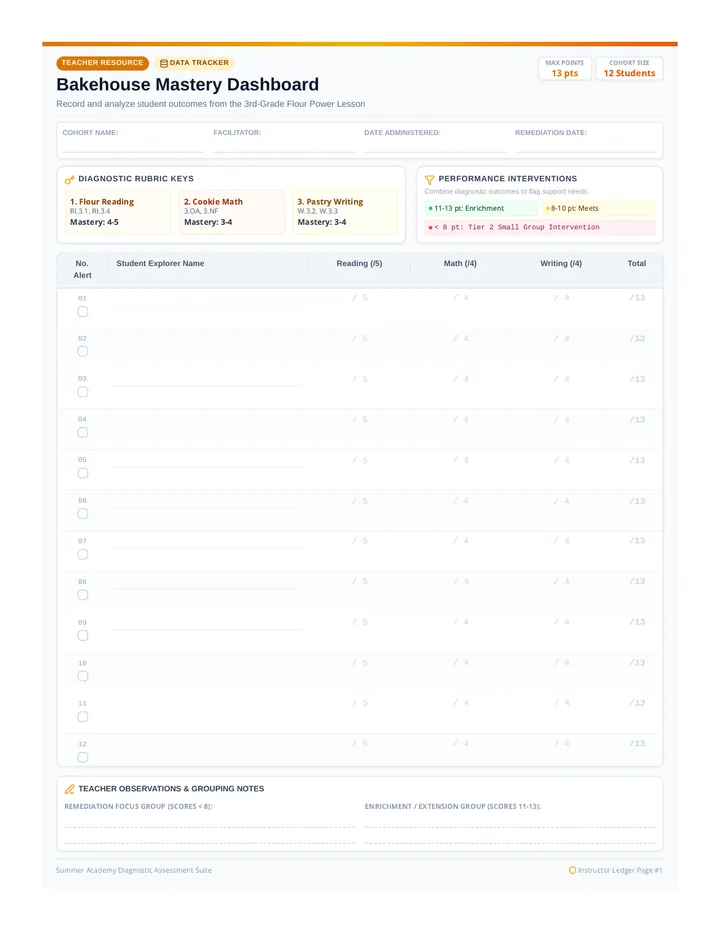720x932 pixels.
Task: Click the red Tier 2 Small Group Intervention tag
Action: pyautogui.click(x=540, y=227)
